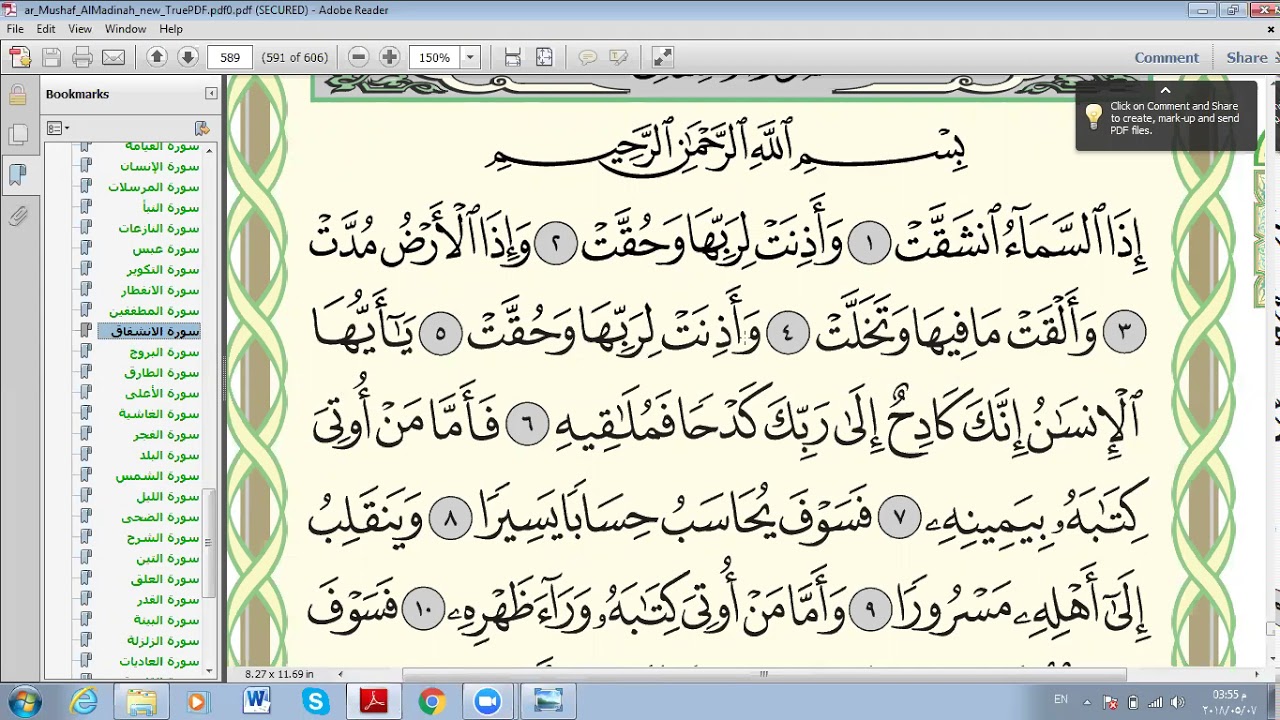Screen dimensions: 1280x720
Task: Open the Share pane
Action: click(x=1247, y=58)
